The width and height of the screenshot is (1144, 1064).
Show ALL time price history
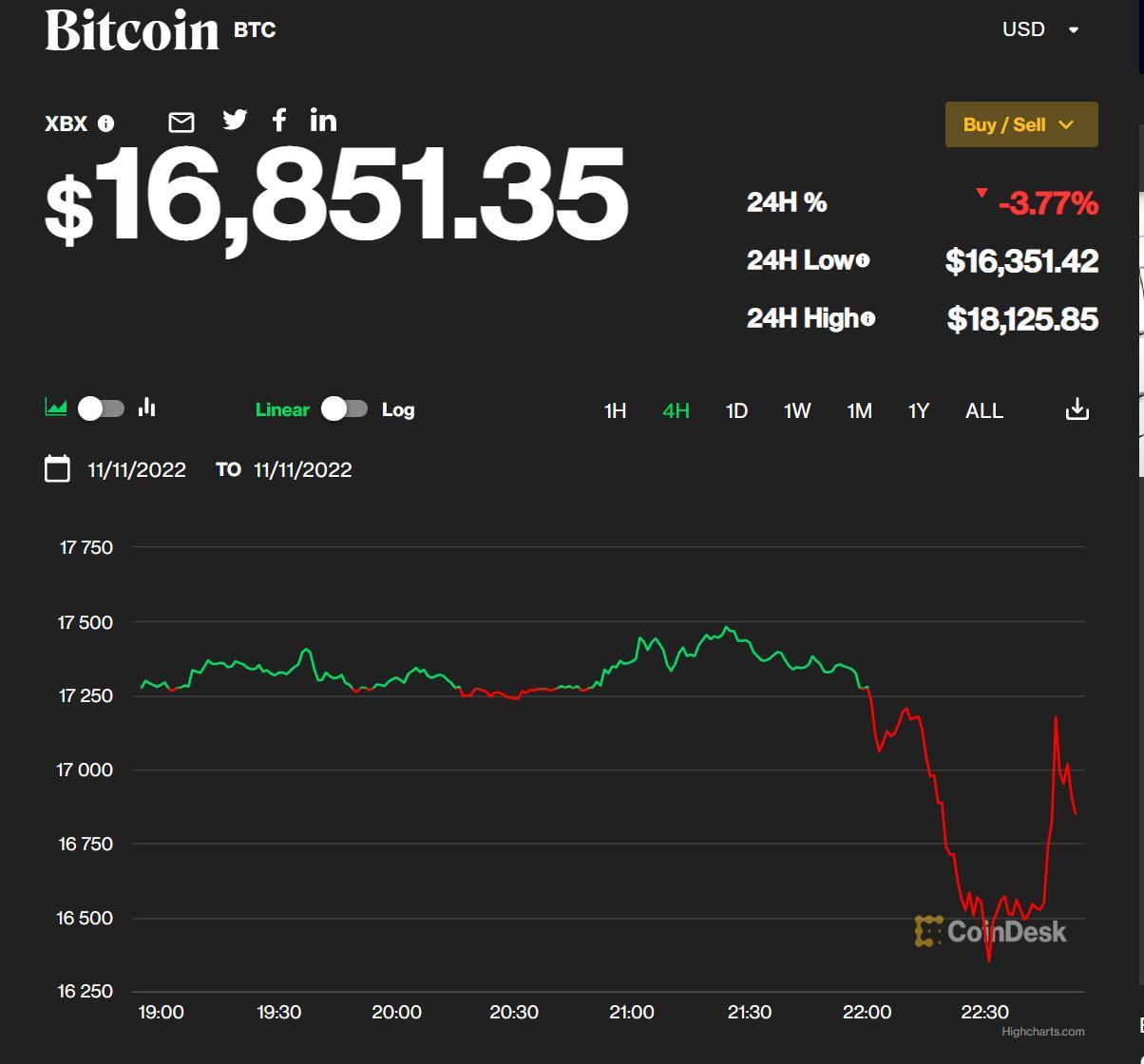click(983, 410)
